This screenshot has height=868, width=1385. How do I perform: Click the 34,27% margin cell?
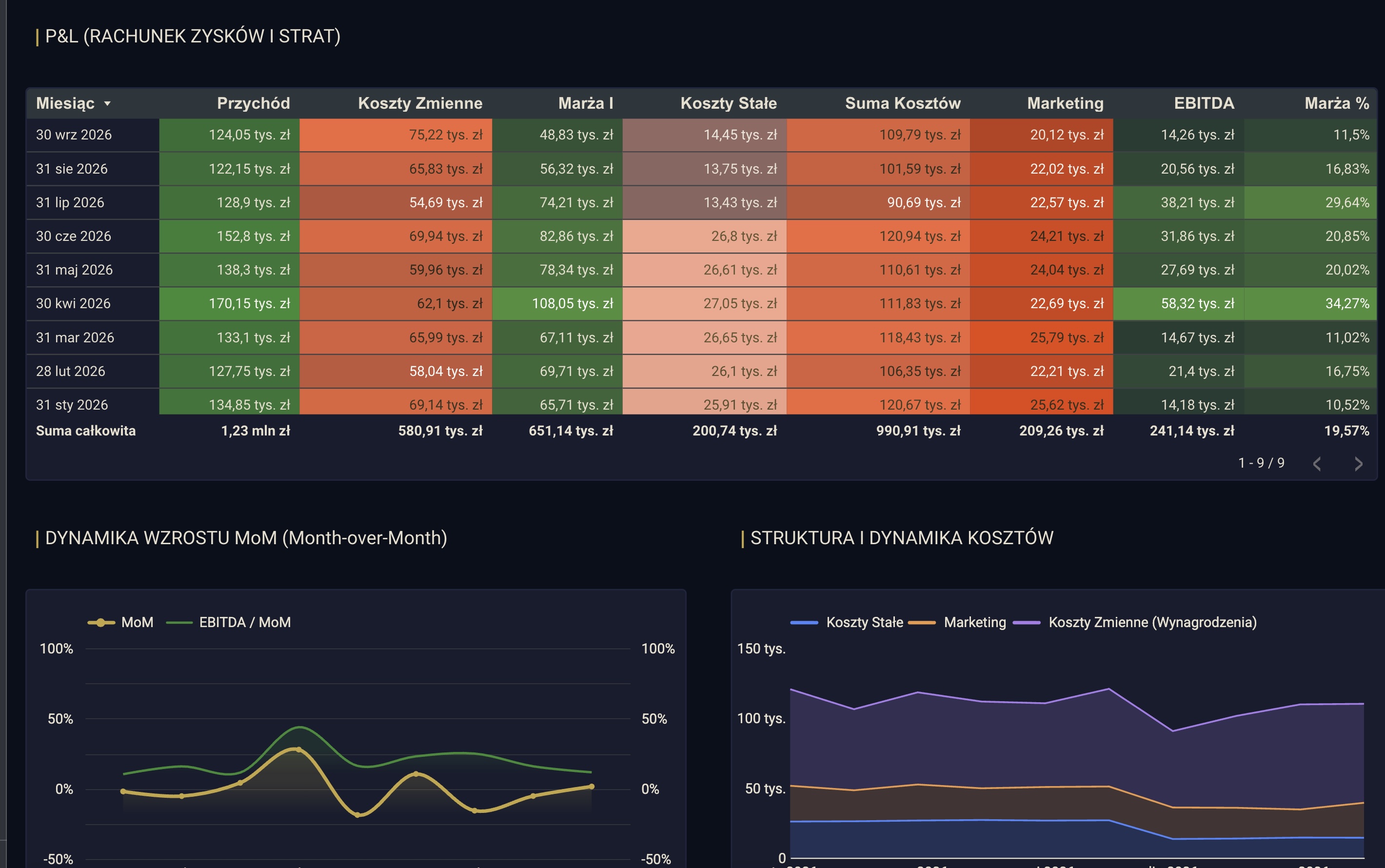coord(1310,304)
